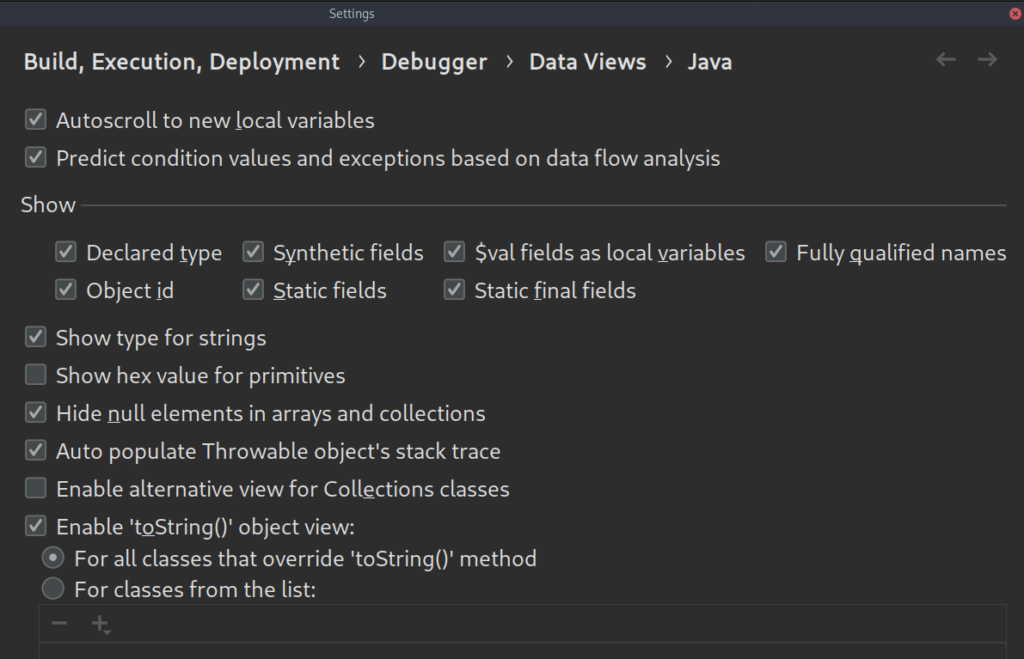Go forward with the right arrow icon
Viewport: 1024px width, 659px height.
tap(987, 60)
